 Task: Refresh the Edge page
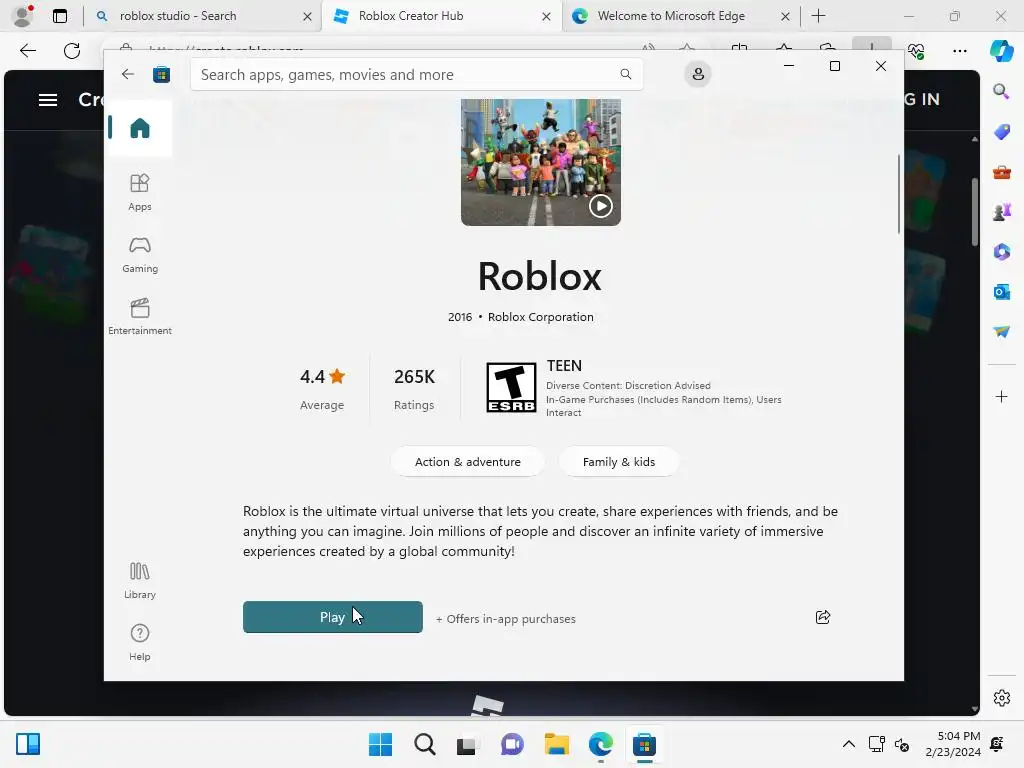pos(72,50)
